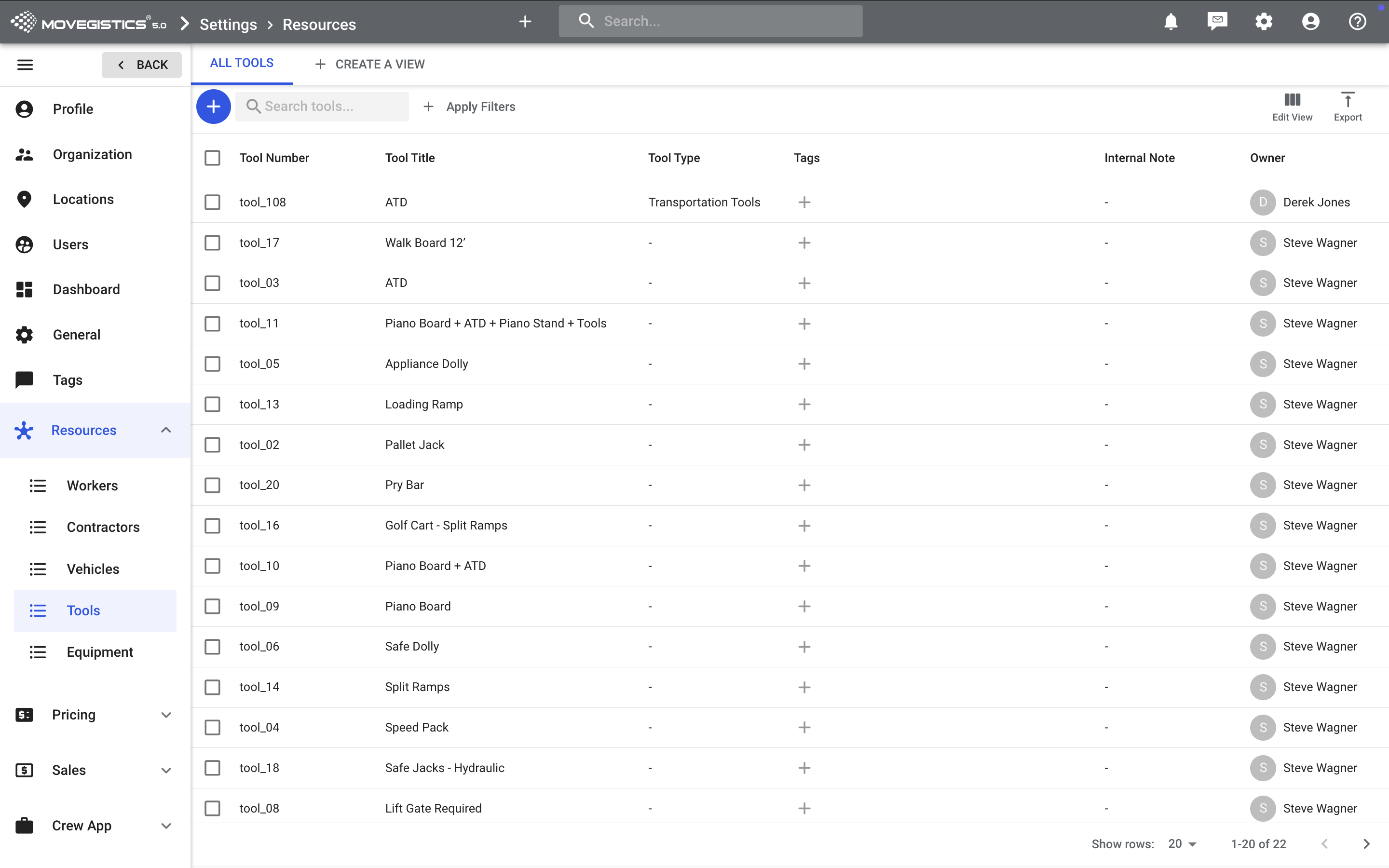
Task: Tick the Pallet Jack row checkbox
Action: pyautogui.click(x=212, y=445)
